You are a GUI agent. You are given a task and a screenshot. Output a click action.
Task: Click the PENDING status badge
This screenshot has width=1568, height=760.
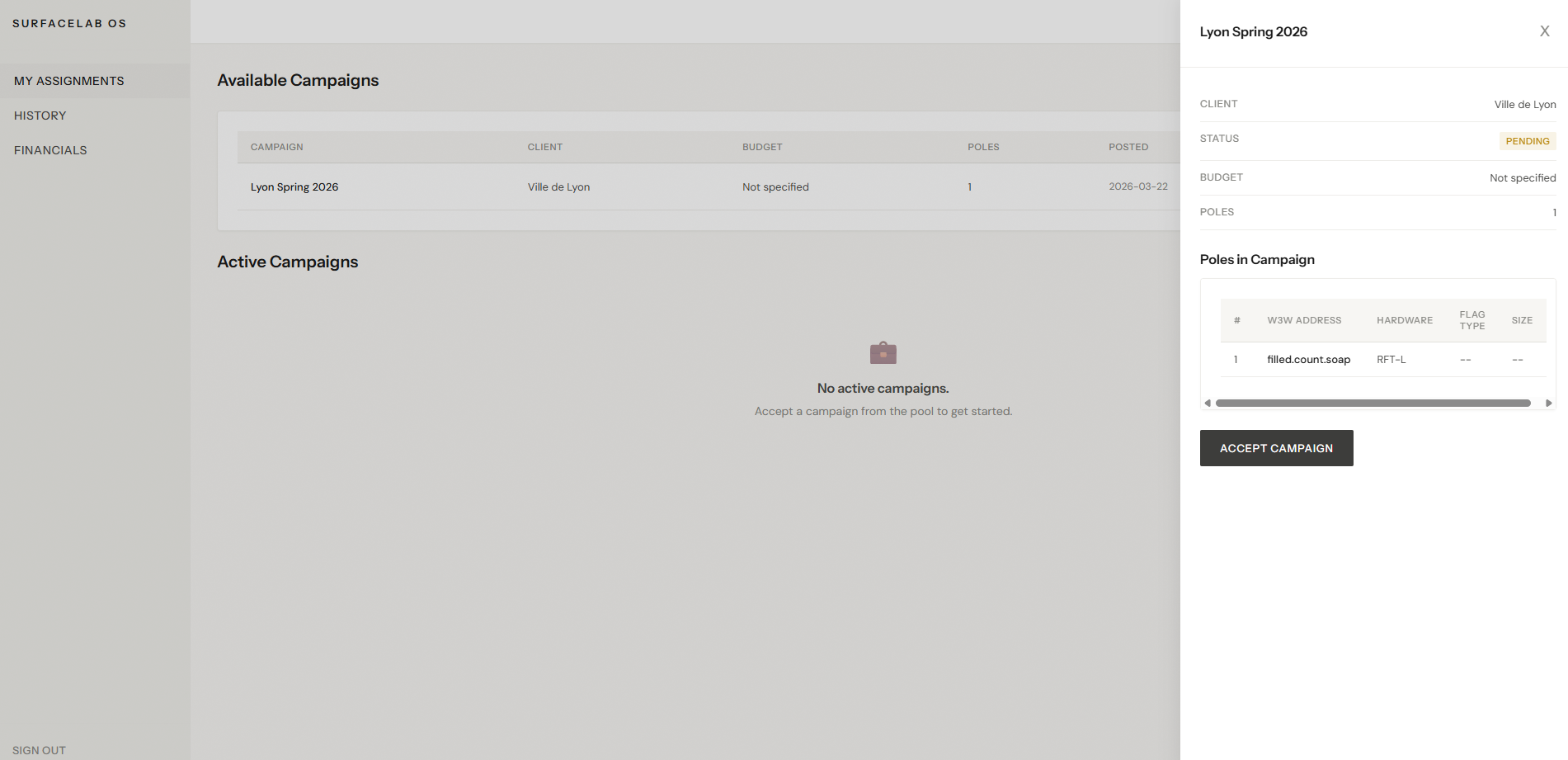tap(1527, 141)
